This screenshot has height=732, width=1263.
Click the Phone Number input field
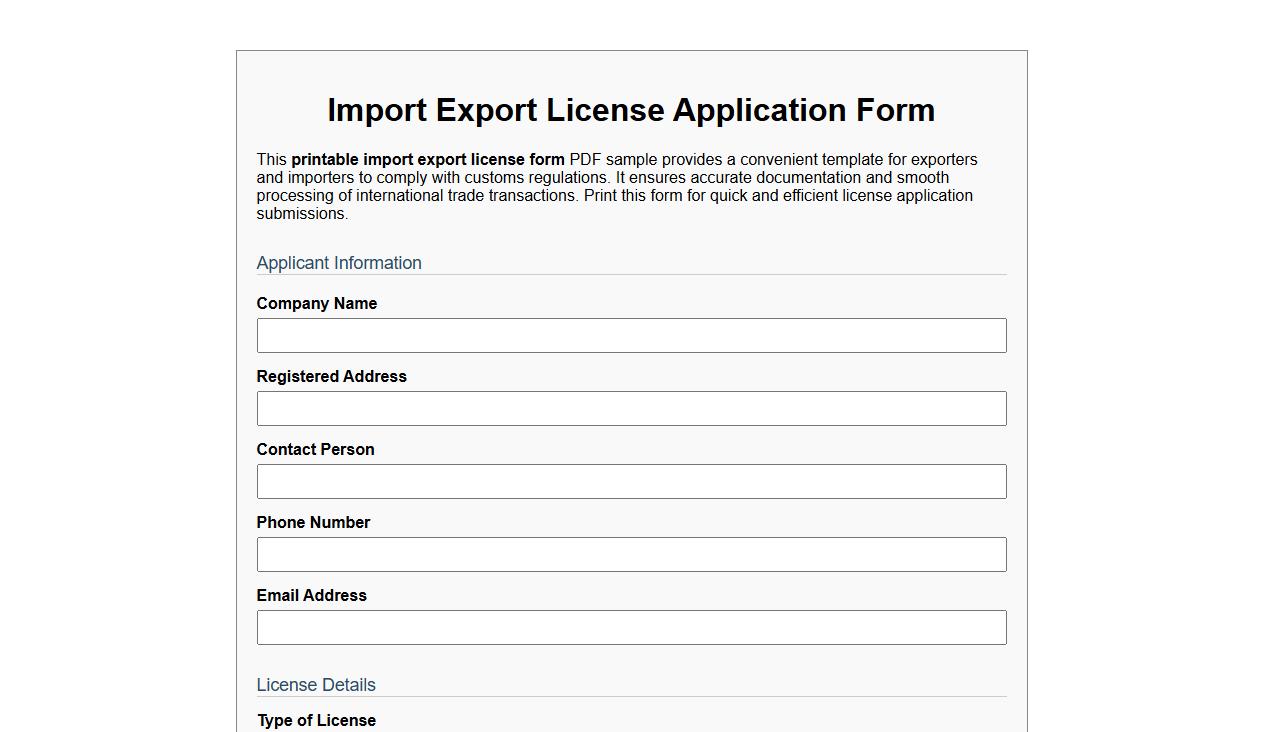point(631,554)
